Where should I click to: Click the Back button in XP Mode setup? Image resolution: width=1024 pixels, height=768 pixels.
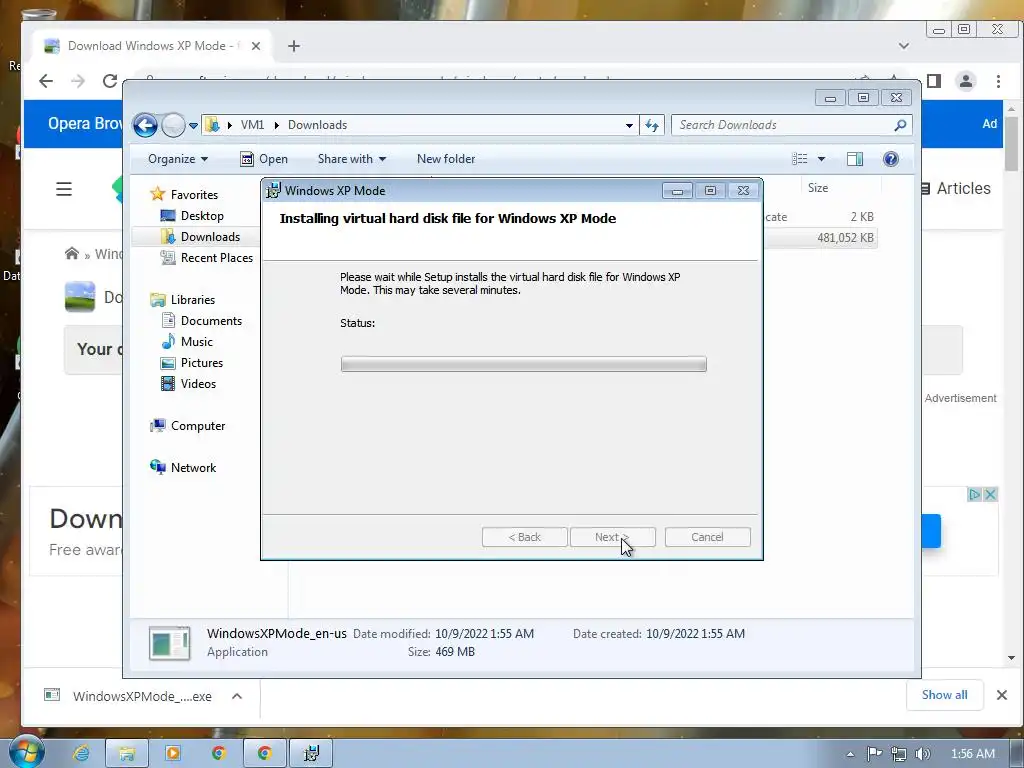[524, 537]
